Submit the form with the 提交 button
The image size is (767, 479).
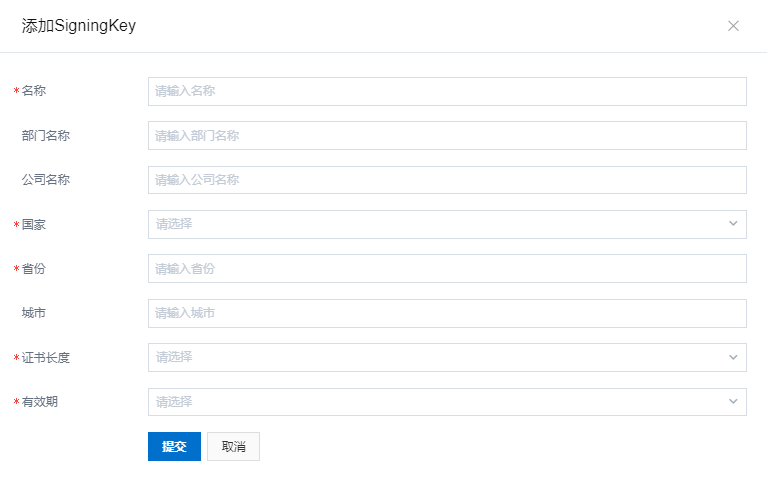[174, 447]
